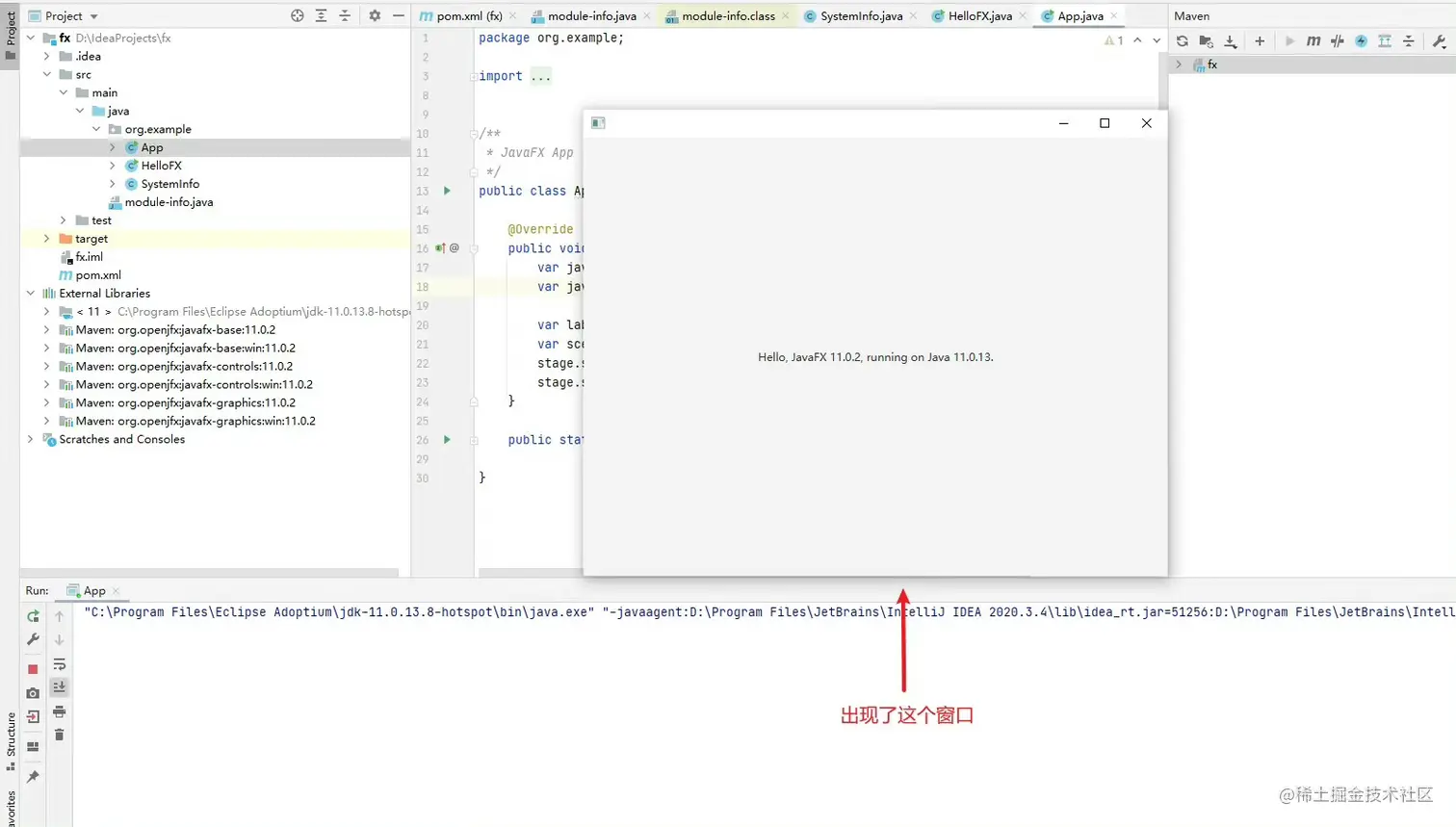
Task: Expand all in Project panel
Action: (321, 15)
